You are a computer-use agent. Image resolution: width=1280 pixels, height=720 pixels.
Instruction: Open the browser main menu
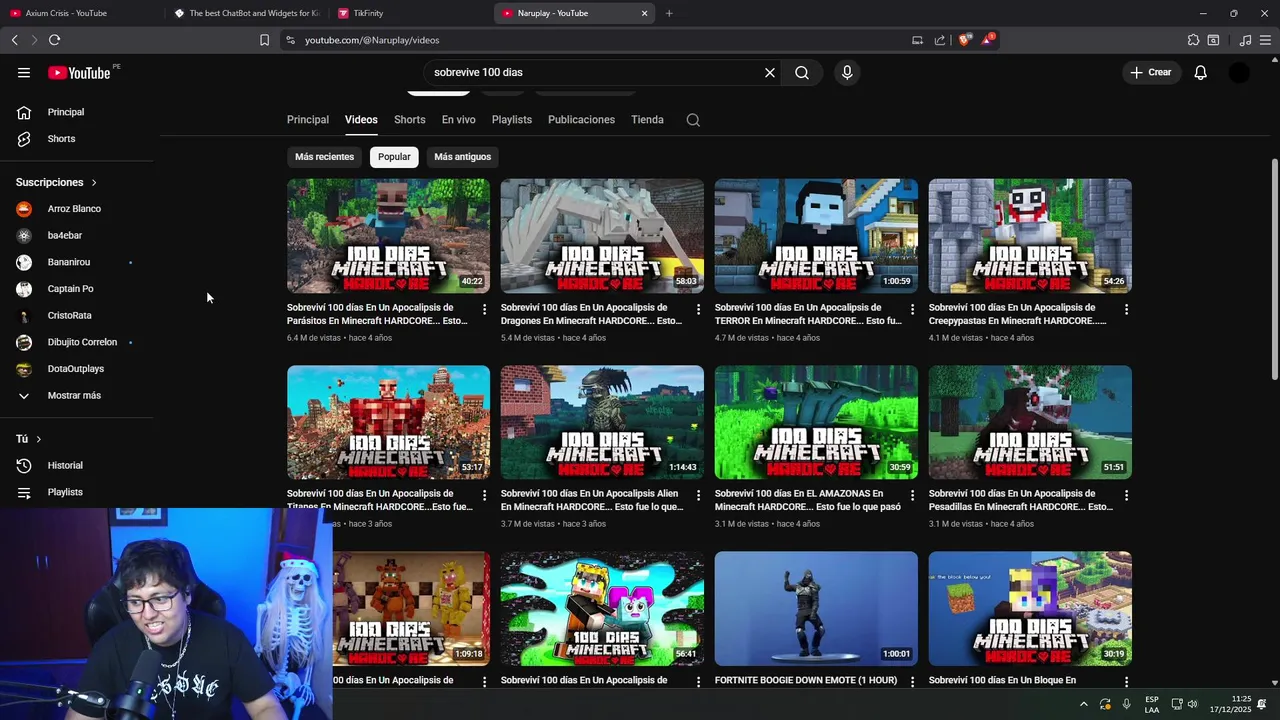click(x=1266, y=40)
